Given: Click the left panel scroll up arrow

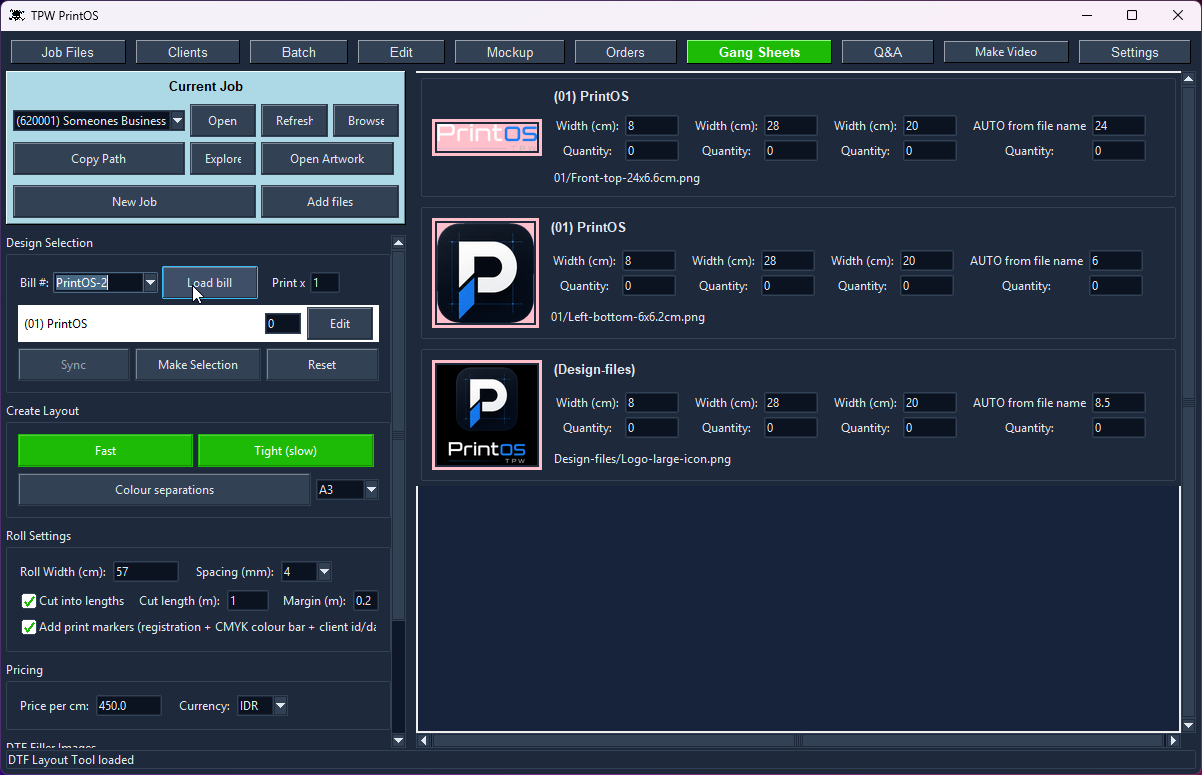Looking at the screenshot, I should tap(398, 243).
